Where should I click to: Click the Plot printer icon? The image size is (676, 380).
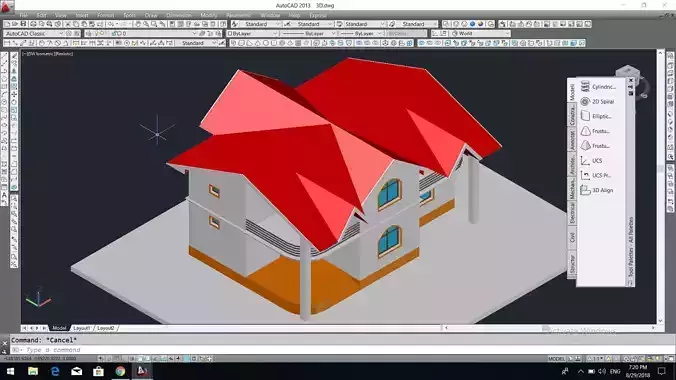33,24
